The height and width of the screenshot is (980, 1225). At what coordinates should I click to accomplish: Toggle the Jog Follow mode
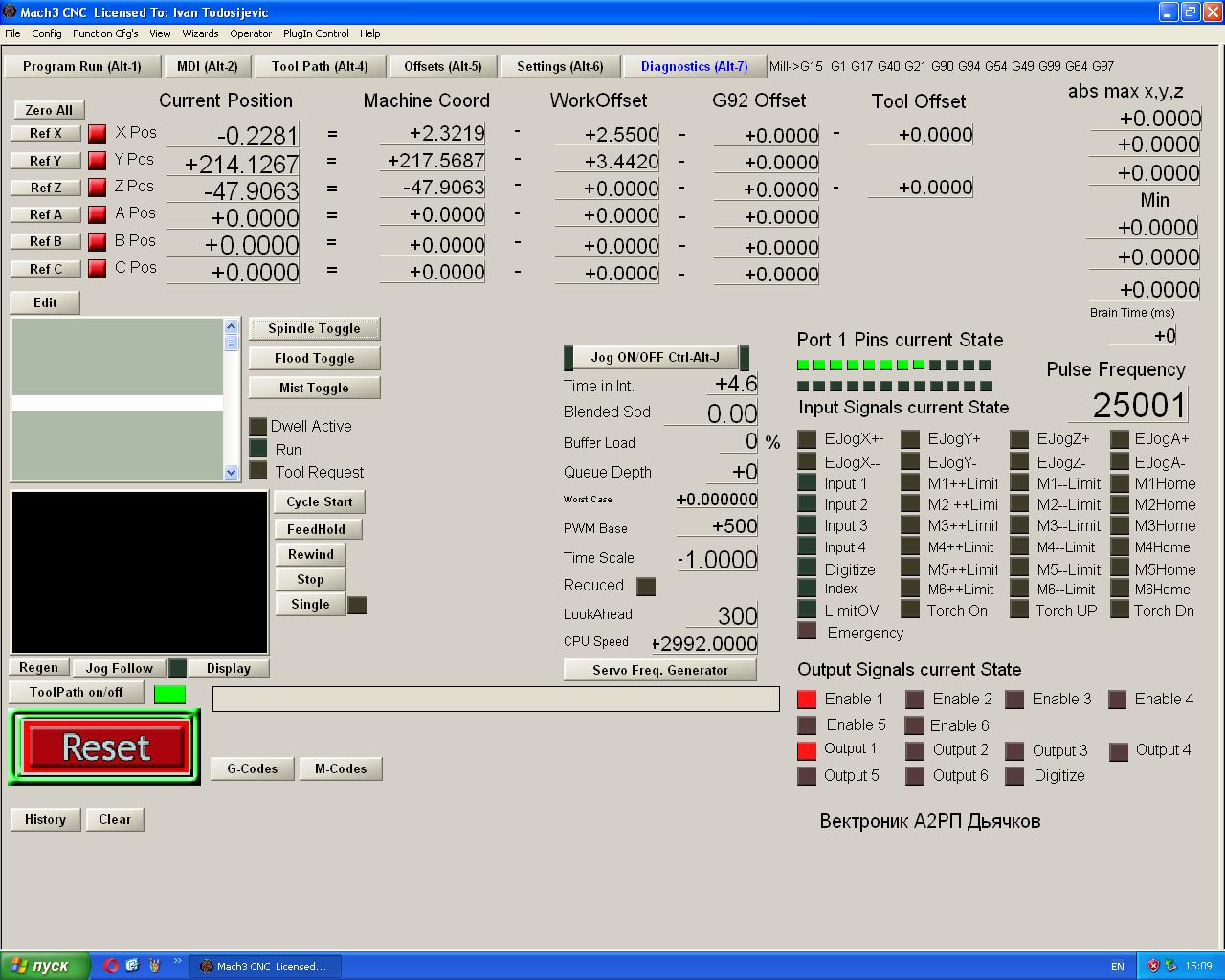click(120, 668)
